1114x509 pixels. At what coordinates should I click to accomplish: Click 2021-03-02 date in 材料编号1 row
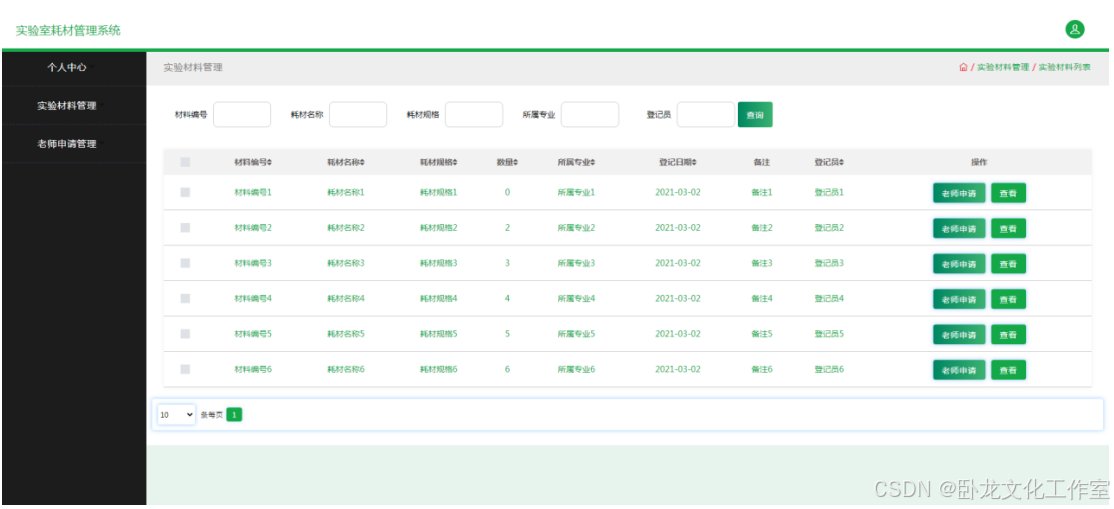(678, 193)
